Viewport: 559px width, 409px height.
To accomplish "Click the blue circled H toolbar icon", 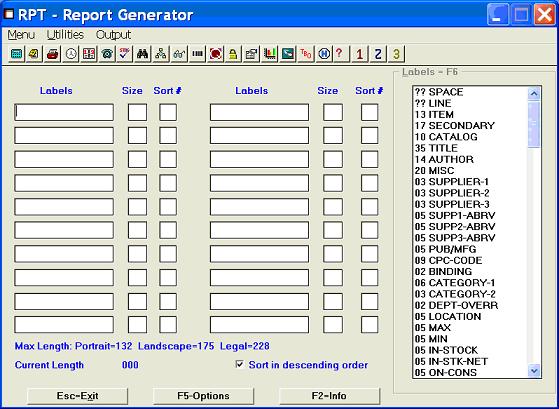I will 324,54.
